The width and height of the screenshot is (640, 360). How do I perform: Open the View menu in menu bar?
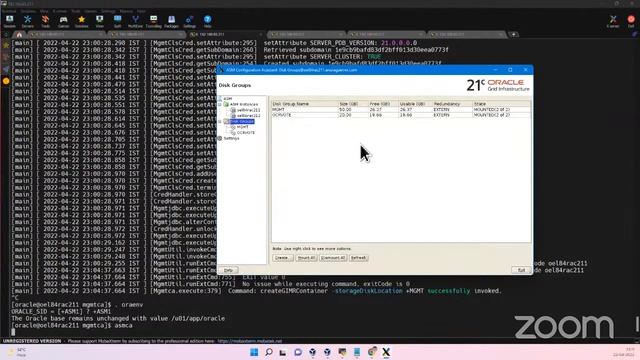[44, 11]
